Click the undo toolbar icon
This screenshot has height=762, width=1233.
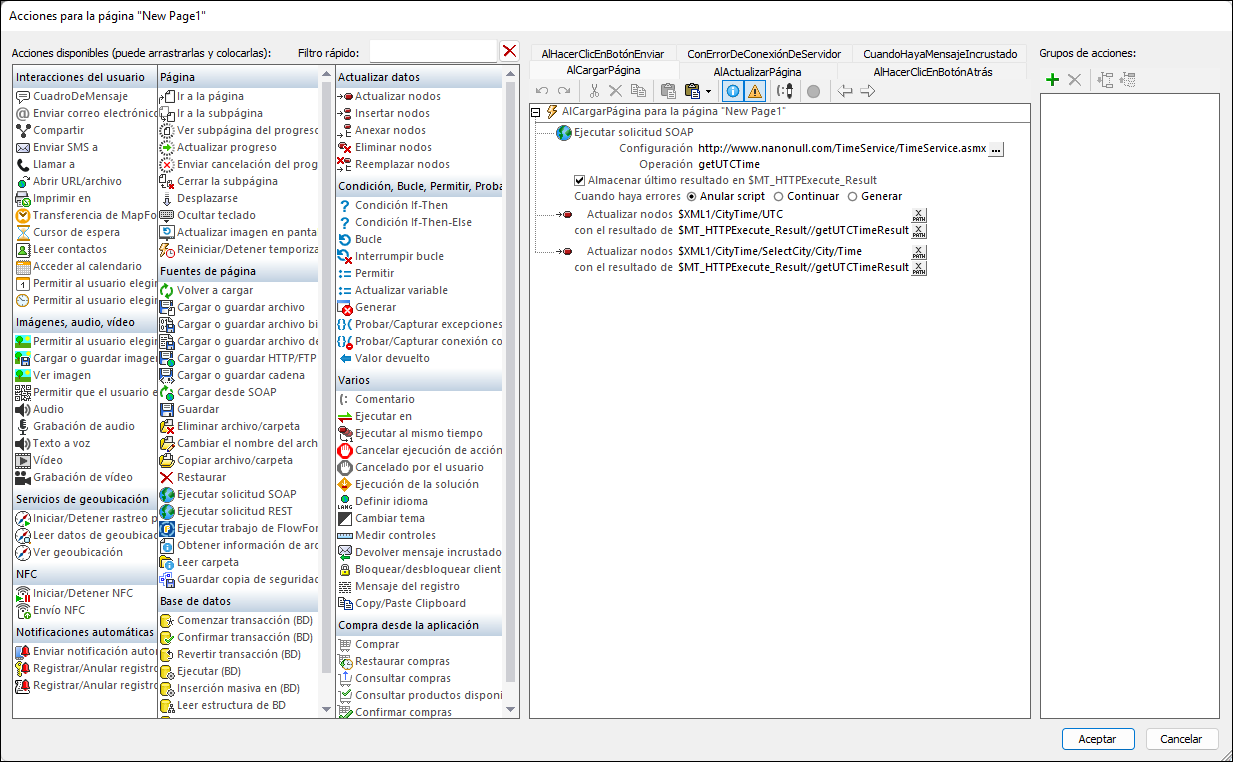[x=542, y=91]
